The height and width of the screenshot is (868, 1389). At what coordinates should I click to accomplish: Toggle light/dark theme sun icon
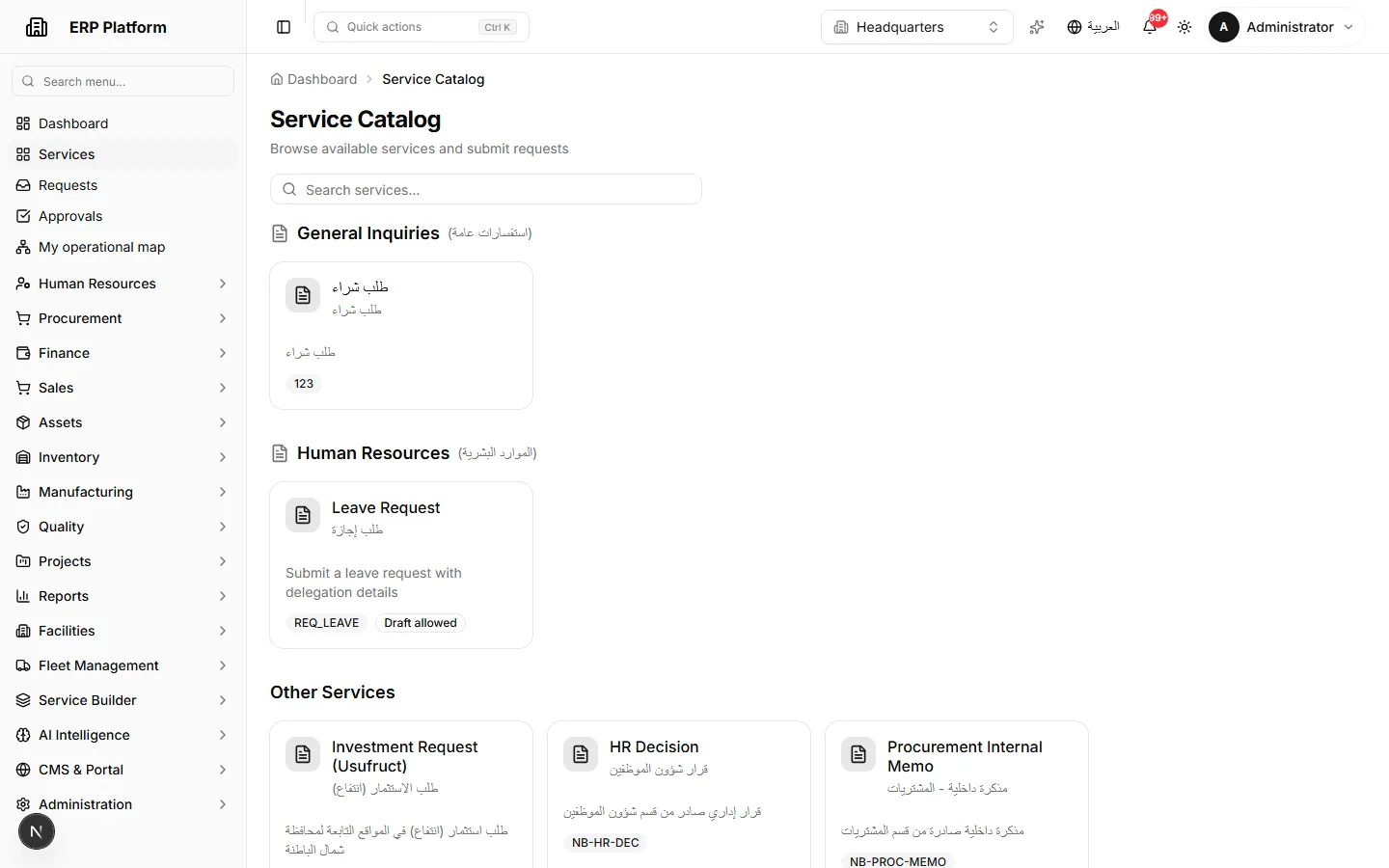click(x=1185, y=27)
